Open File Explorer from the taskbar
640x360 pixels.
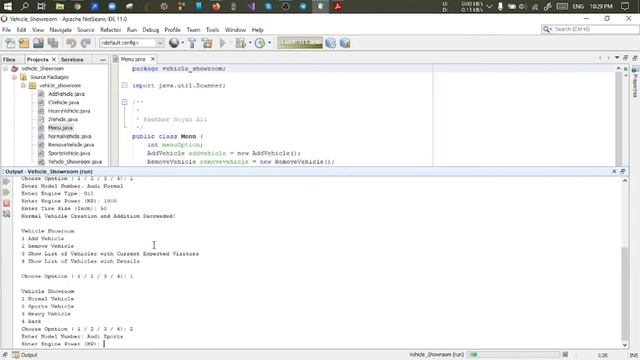60,6
